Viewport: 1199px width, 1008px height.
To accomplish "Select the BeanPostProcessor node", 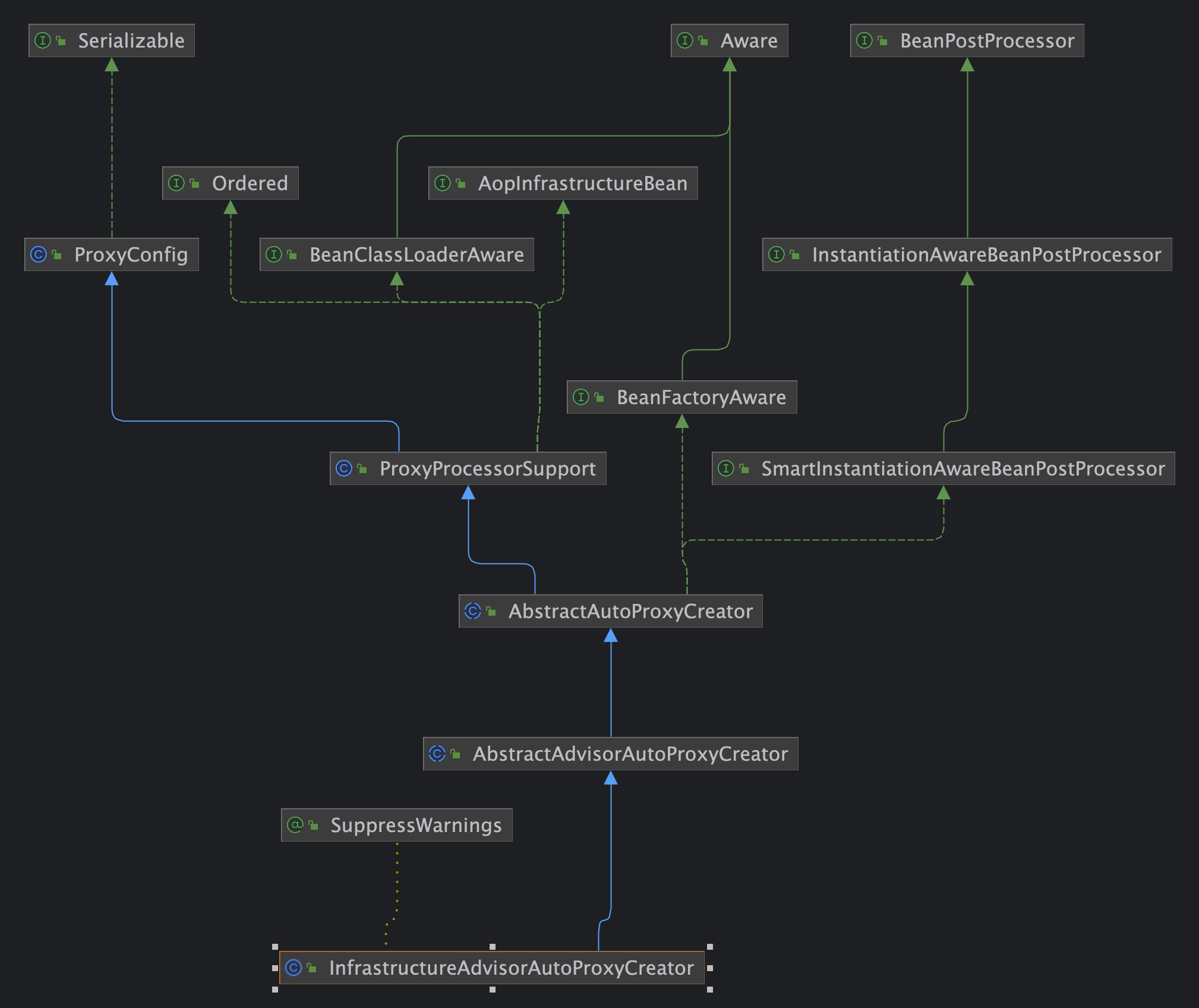I will pyautogui.click(x=967, y=40).
